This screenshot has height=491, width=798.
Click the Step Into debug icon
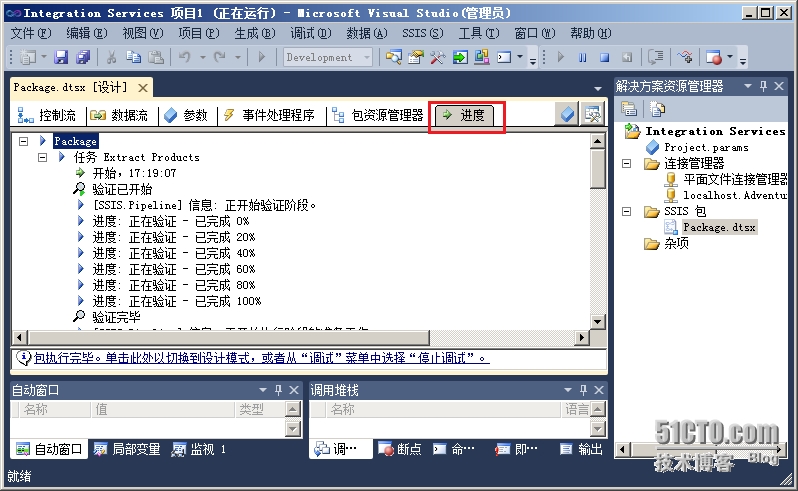click(685, 57)
